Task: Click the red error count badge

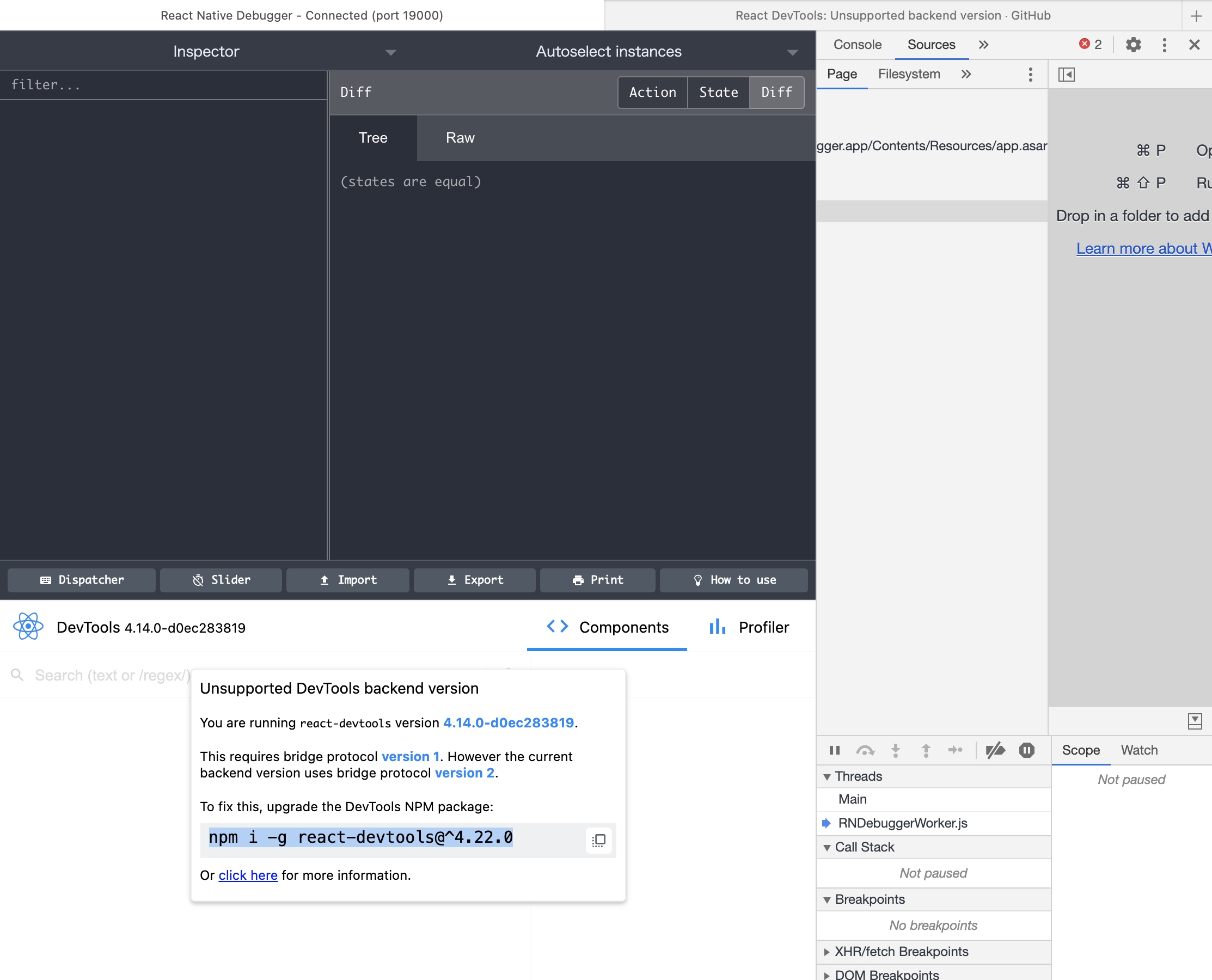Action: [x=1090, y=45]
